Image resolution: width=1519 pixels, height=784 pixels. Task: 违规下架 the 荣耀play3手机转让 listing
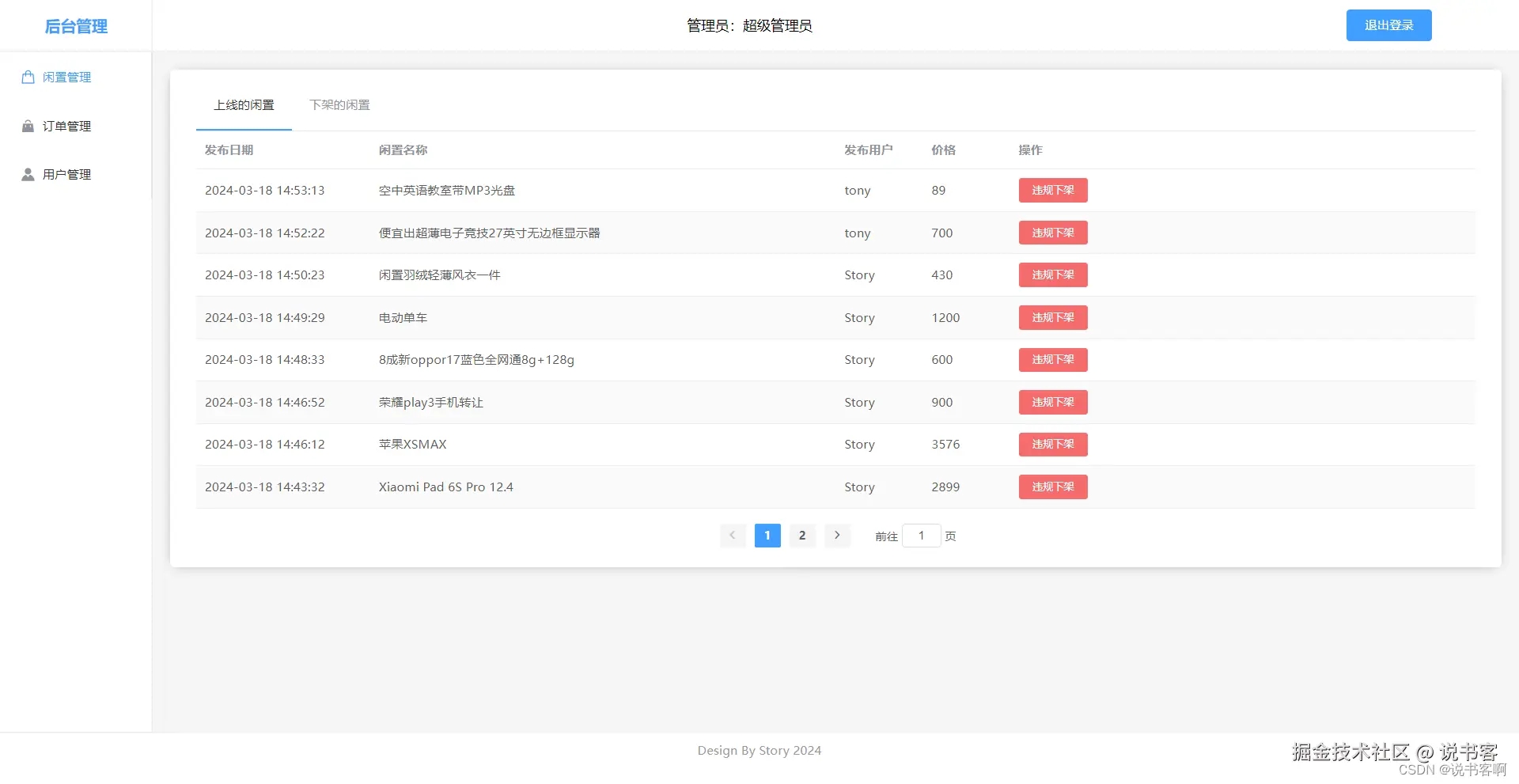(x=1052, y=402)
